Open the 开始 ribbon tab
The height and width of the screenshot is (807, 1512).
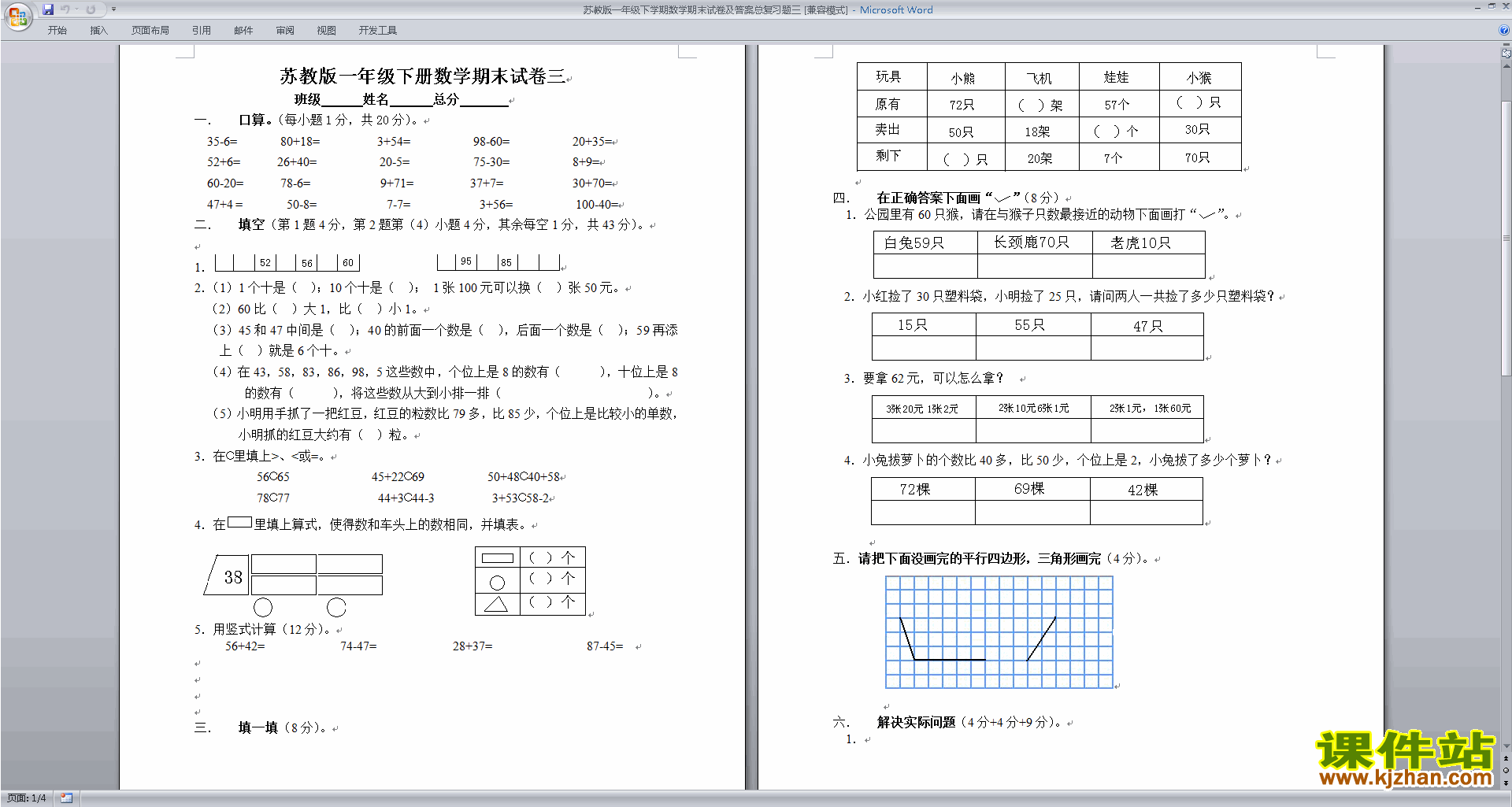pyautogui.click(x=57, y=31)
